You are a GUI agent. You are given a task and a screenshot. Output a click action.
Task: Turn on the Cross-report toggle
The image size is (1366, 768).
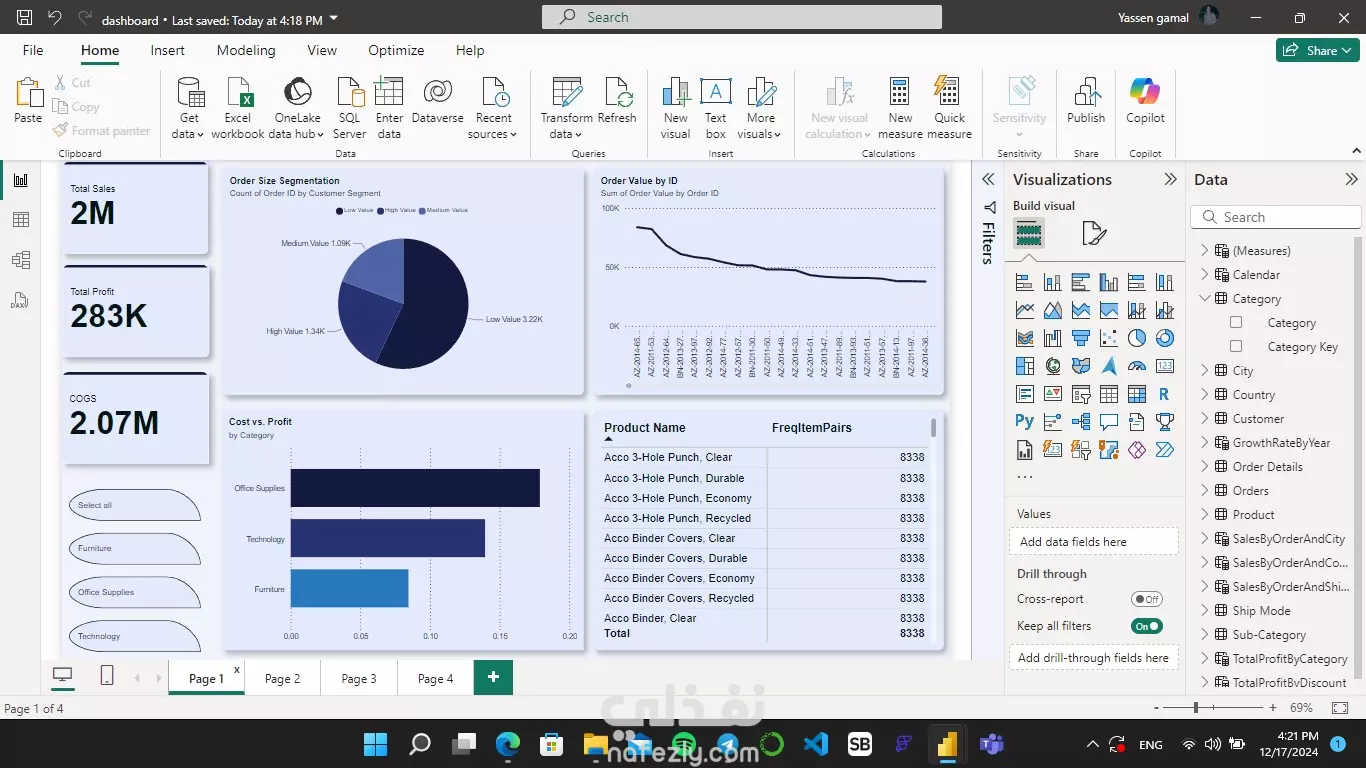1146,600
